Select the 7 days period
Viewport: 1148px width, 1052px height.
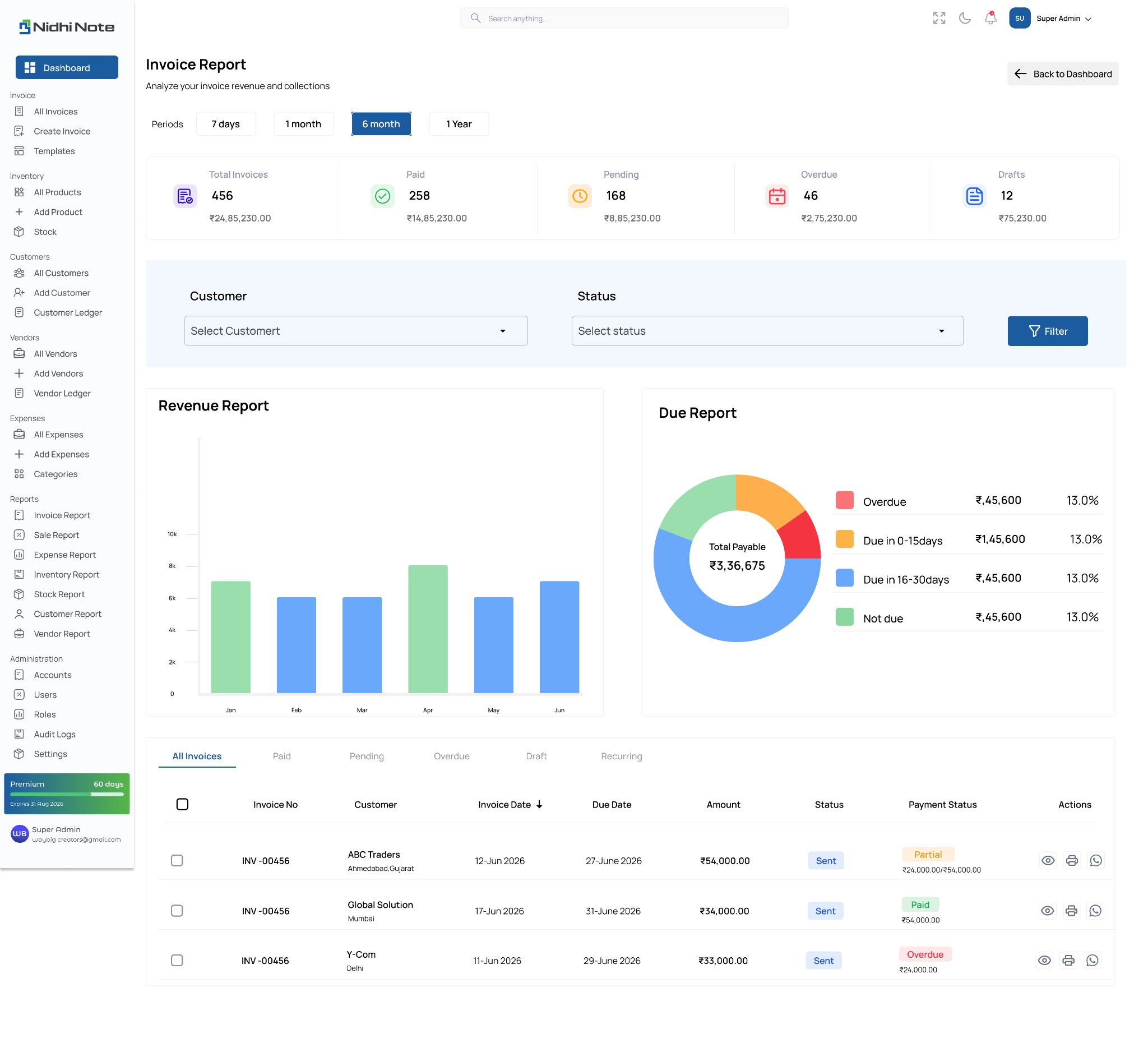coord(225,124)
